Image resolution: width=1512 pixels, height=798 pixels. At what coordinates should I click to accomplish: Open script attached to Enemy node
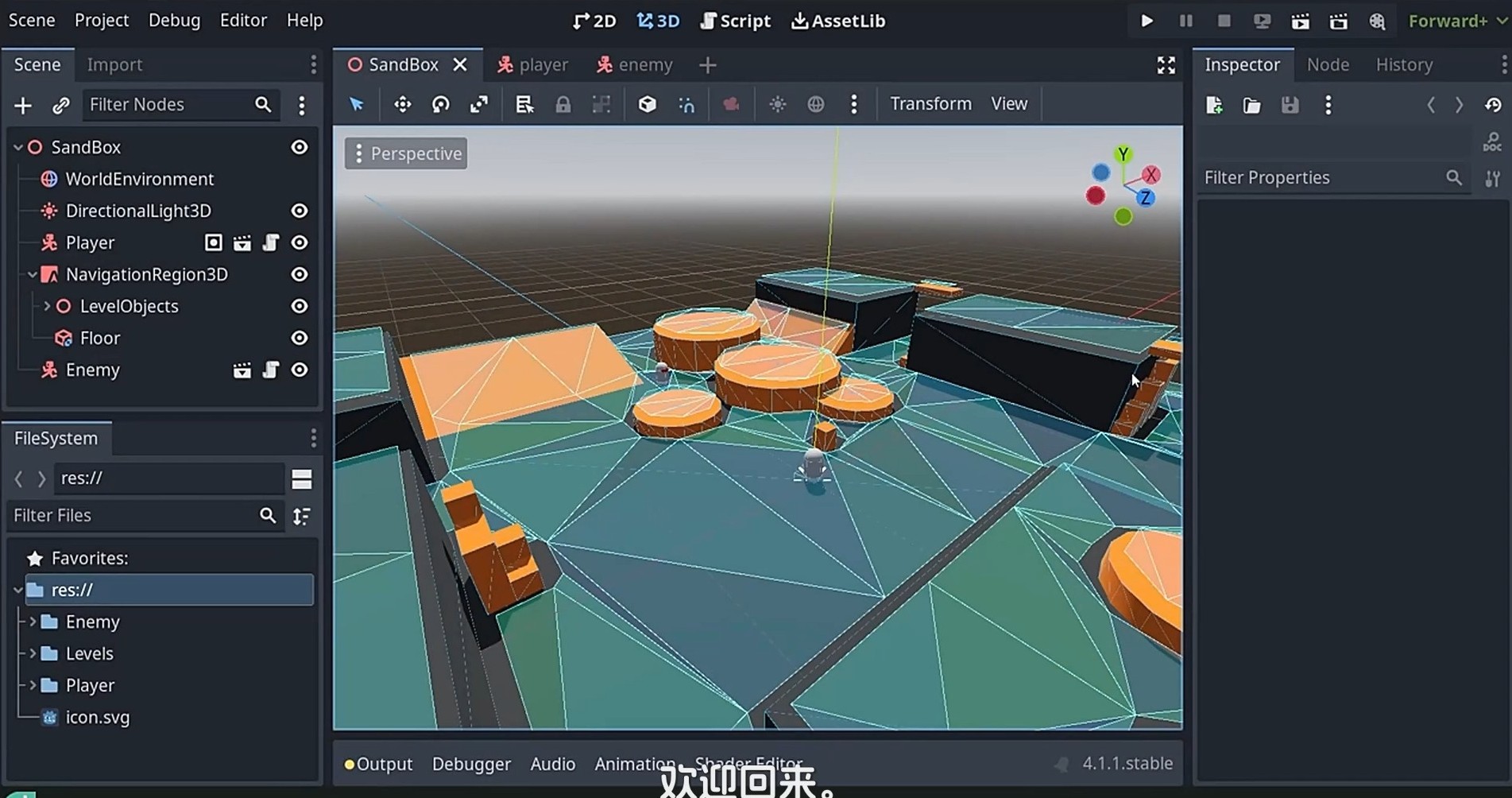click(270, 370)
